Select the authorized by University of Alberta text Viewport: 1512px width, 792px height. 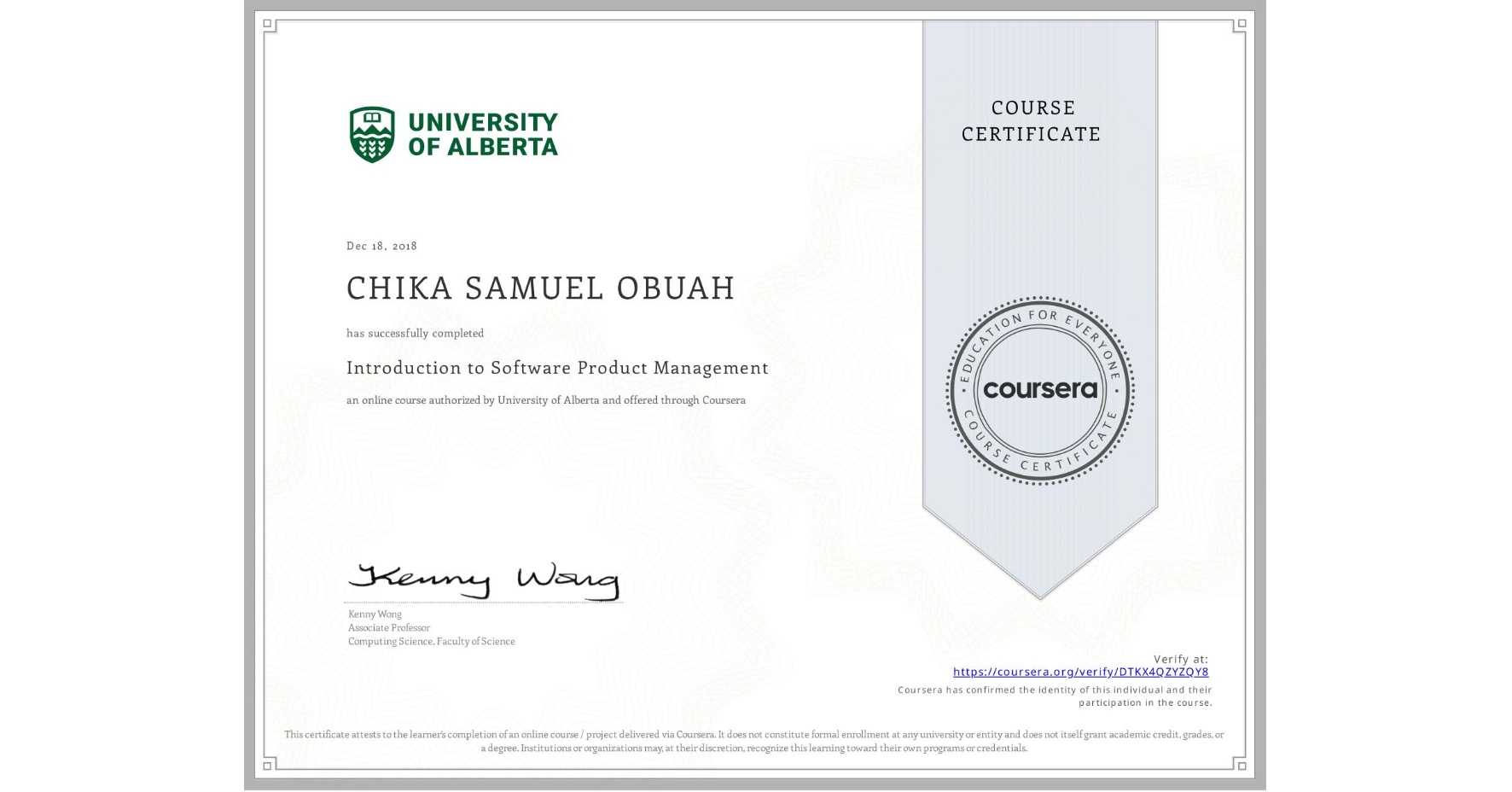(545, 399)
